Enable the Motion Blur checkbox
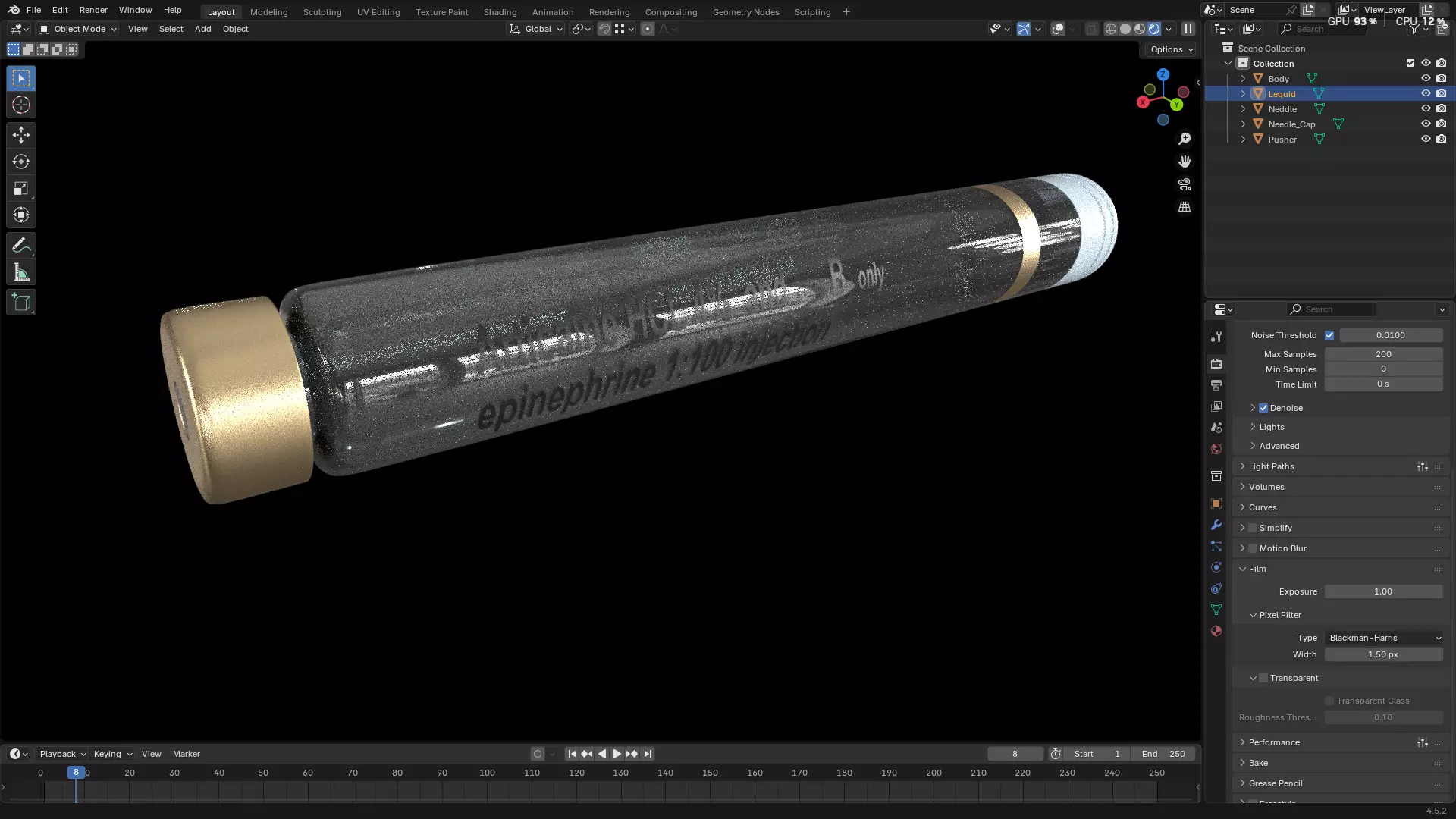The width and height of the screenshot is (1456, 819). (1253, 548)
